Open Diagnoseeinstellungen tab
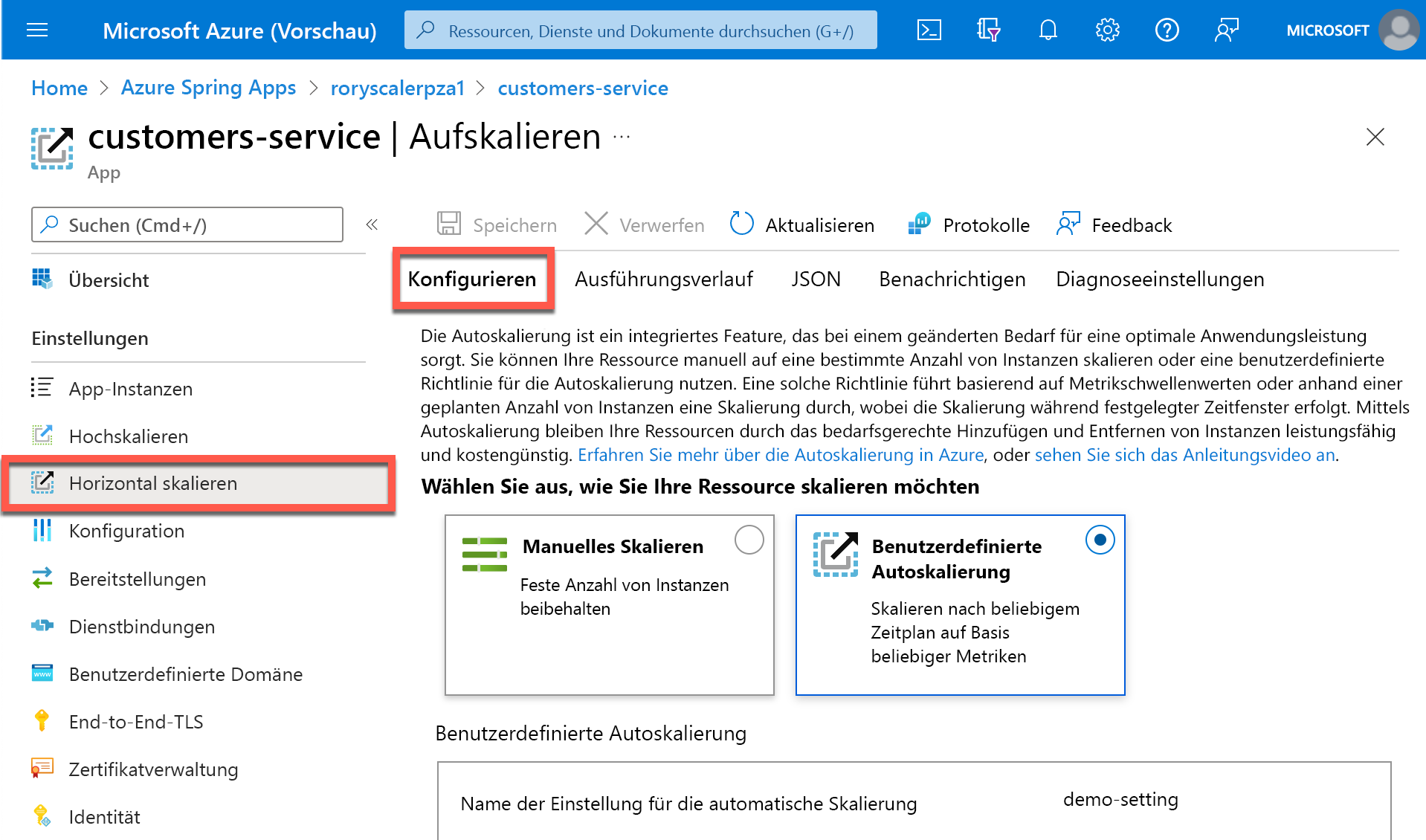 pyautogui.click(x=1160, y=280)
